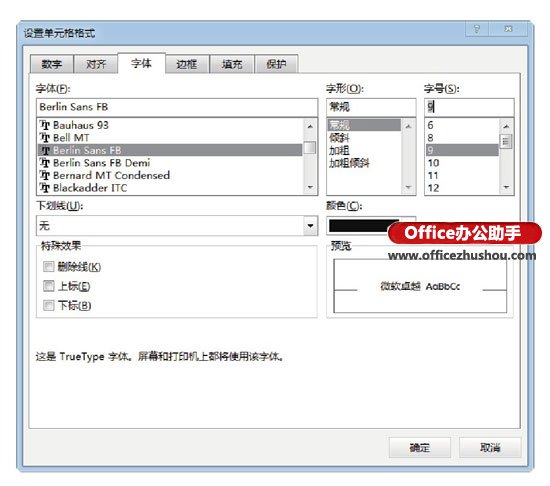The image size is (550, 486).
Task: Open the 颜色 color picker swatch
Action: [365, 225]
